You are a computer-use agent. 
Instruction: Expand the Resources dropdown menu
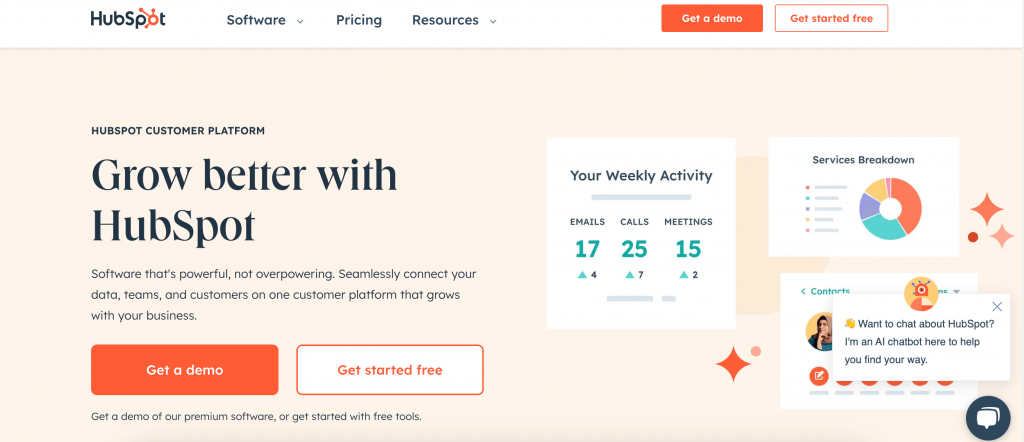[454, 20]
